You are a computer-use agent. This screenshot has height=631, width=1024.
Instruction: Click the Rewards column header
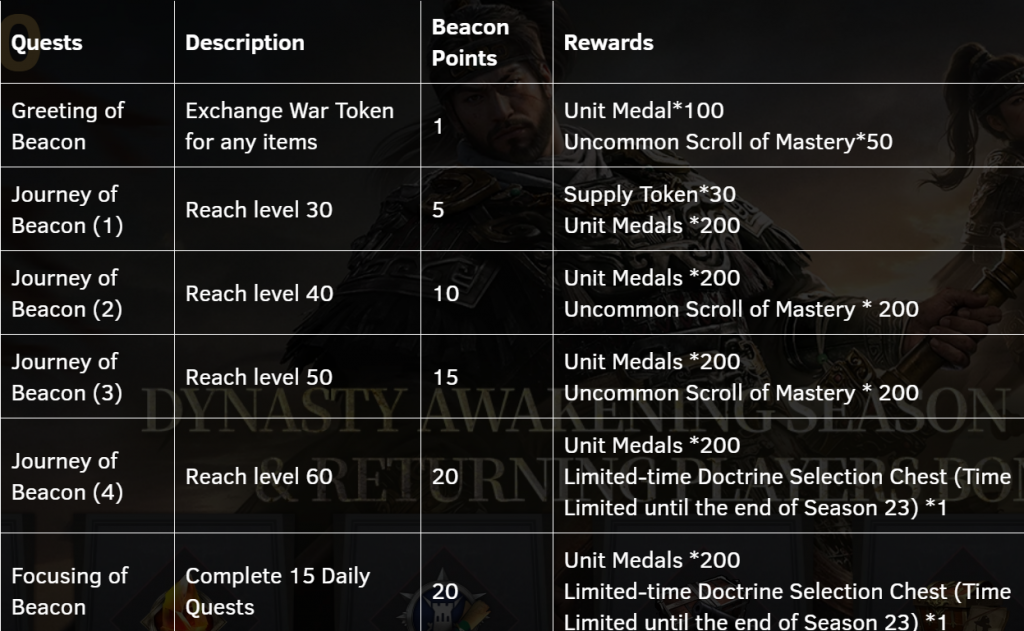tap(609, 42)
